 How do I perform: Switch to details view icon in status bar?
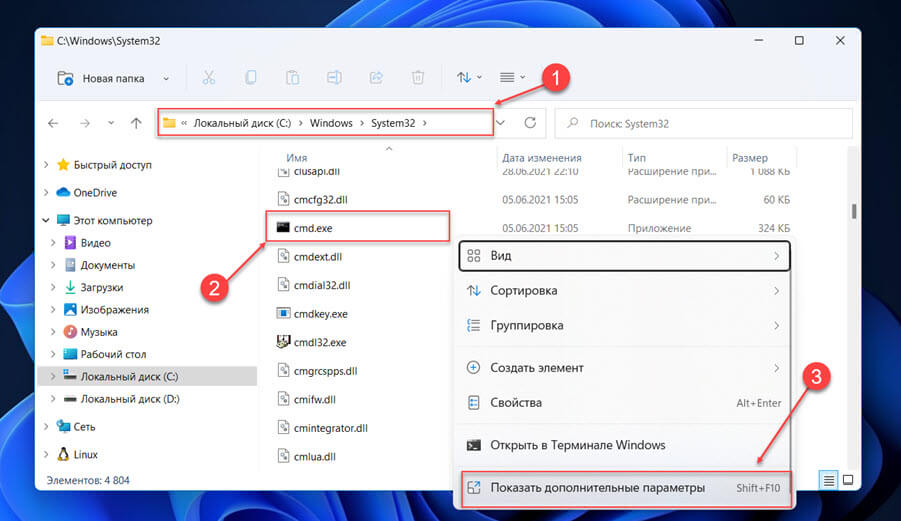(x=829, y=480)
